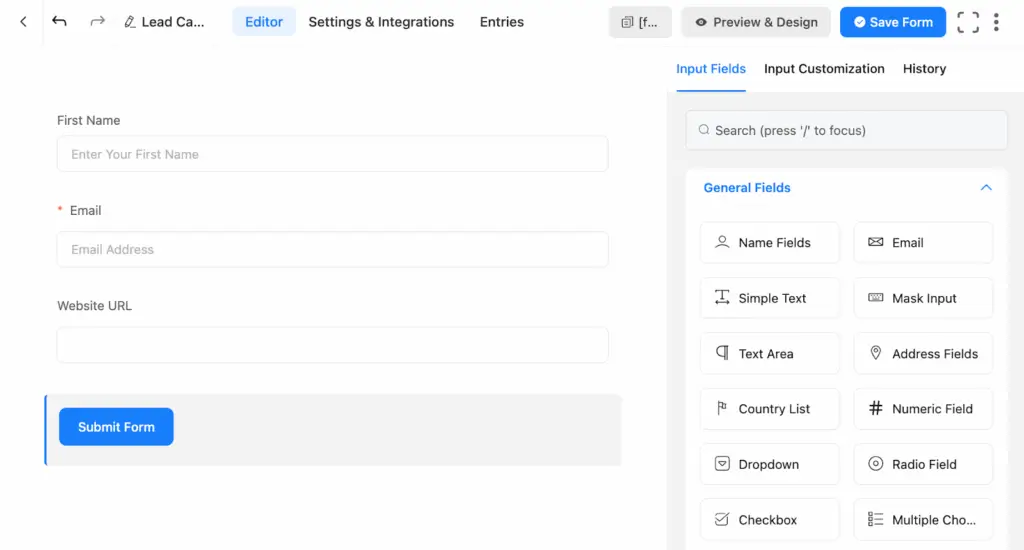Toggle fullscreen editor mode
Image resolution: width=1024 pixels, height=550 pixels.
pyautogui.click(x=968, y=22)
